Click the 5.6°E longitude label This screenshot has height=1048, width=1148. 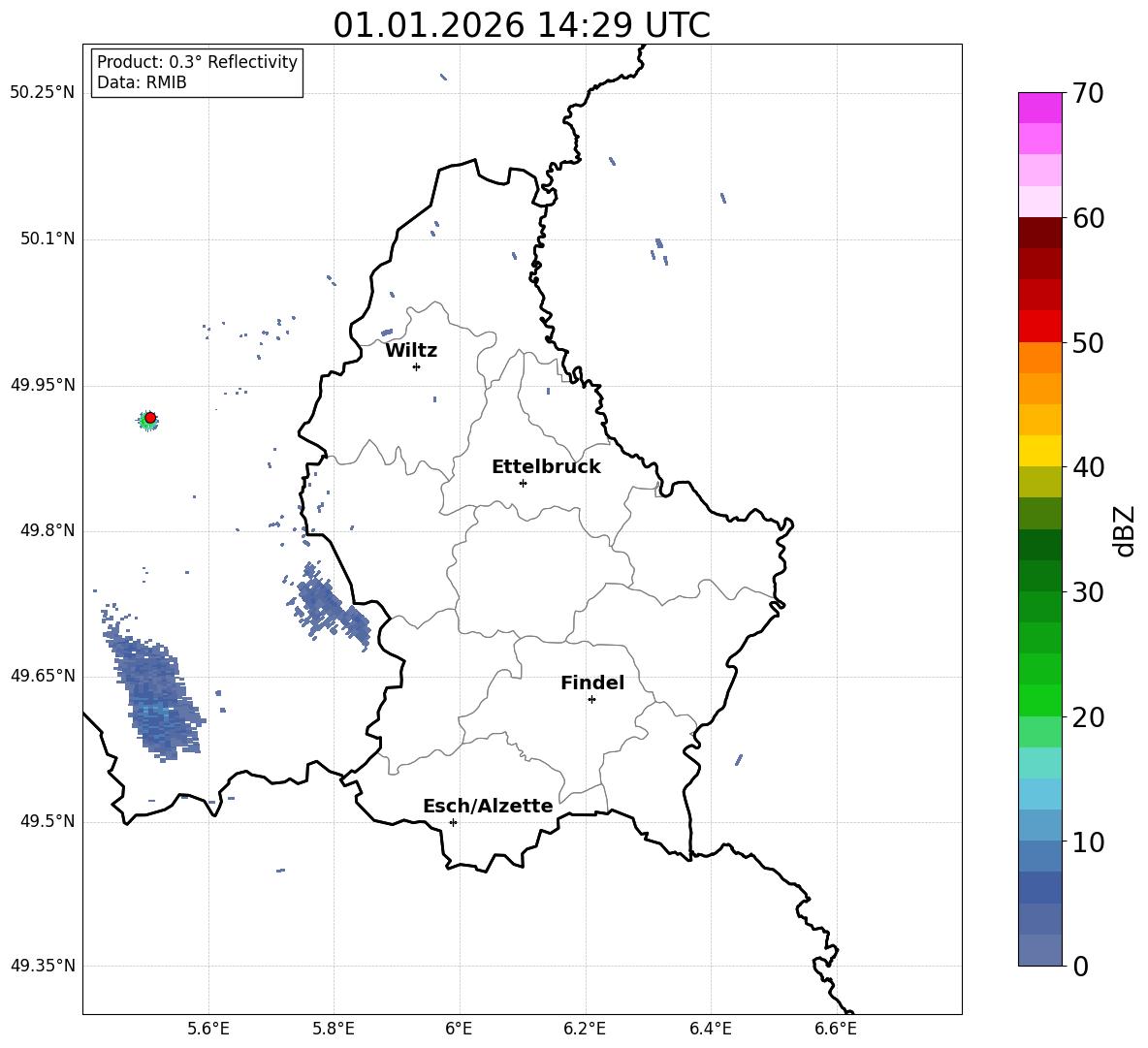(x=208, y=1029)
